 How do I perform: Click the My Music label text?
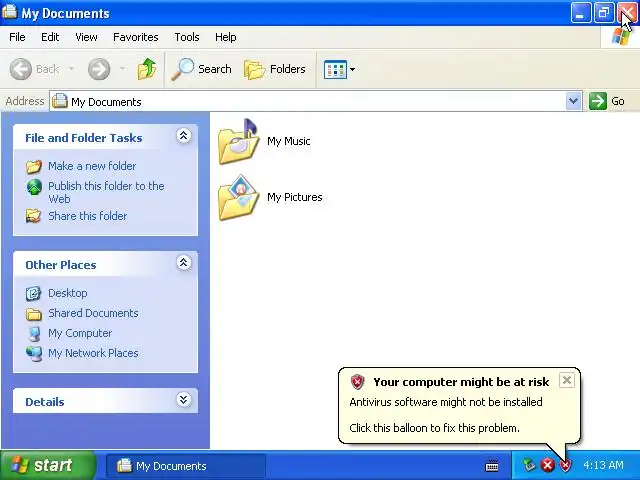coord(289,141)
